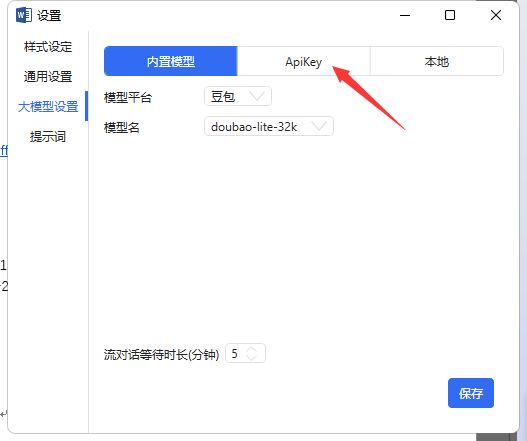Viewport: 527px width, 441px height.
Task: Click the 保存 button
Action: click(x=471, y=393)
